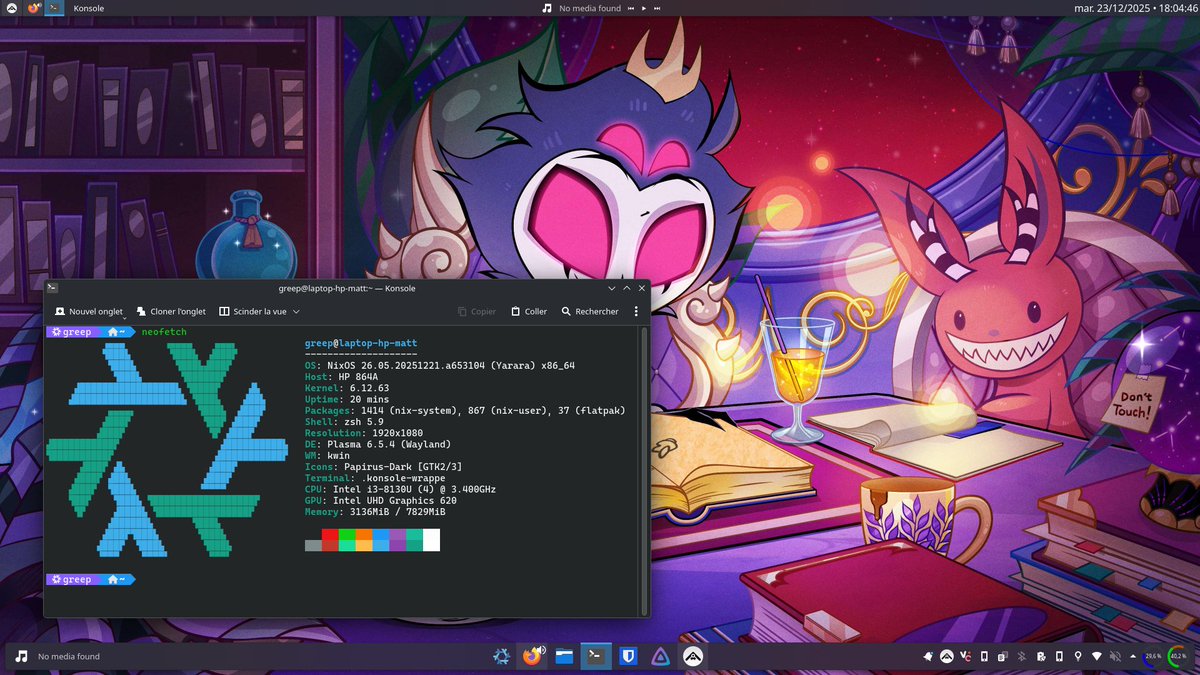Click the NixOS ASCII logo in the terminal

167,449
